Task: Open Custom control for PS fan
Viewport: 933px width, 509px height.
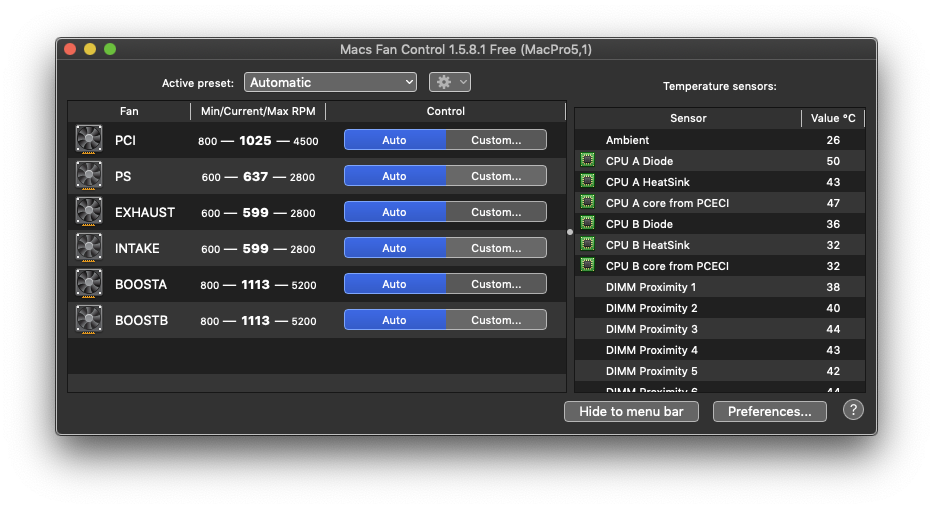Action: click(496, 176)
